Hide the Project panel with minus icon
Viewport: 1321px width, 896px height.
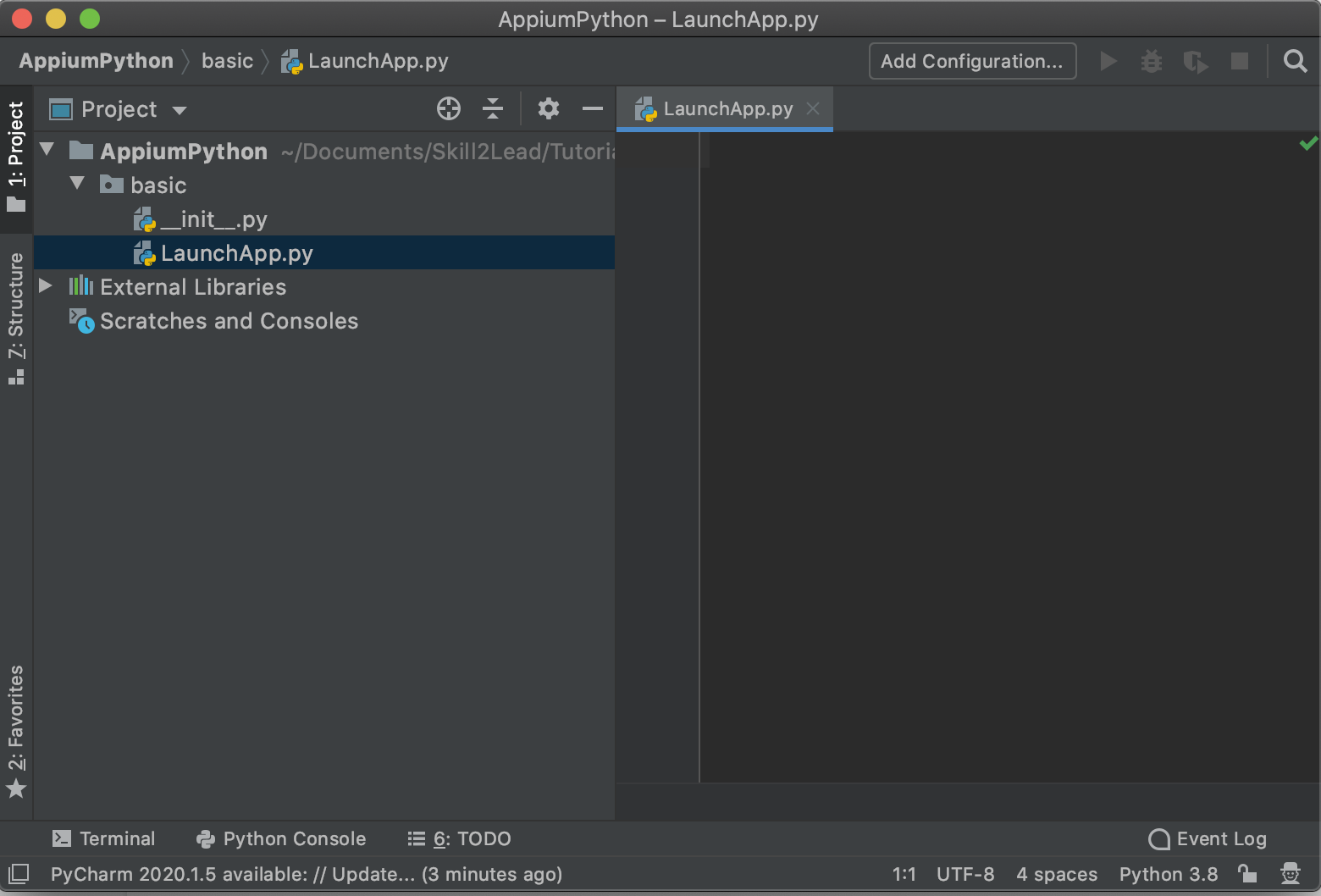[593, 108]
